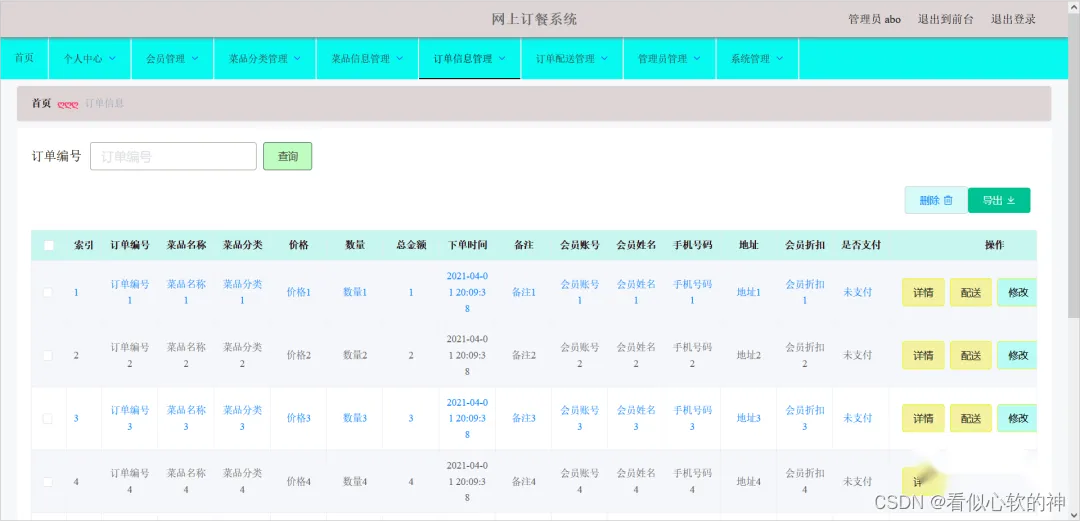1080x521 pixels.
Task: Go to the 首页 menu item
Action: 24,58
